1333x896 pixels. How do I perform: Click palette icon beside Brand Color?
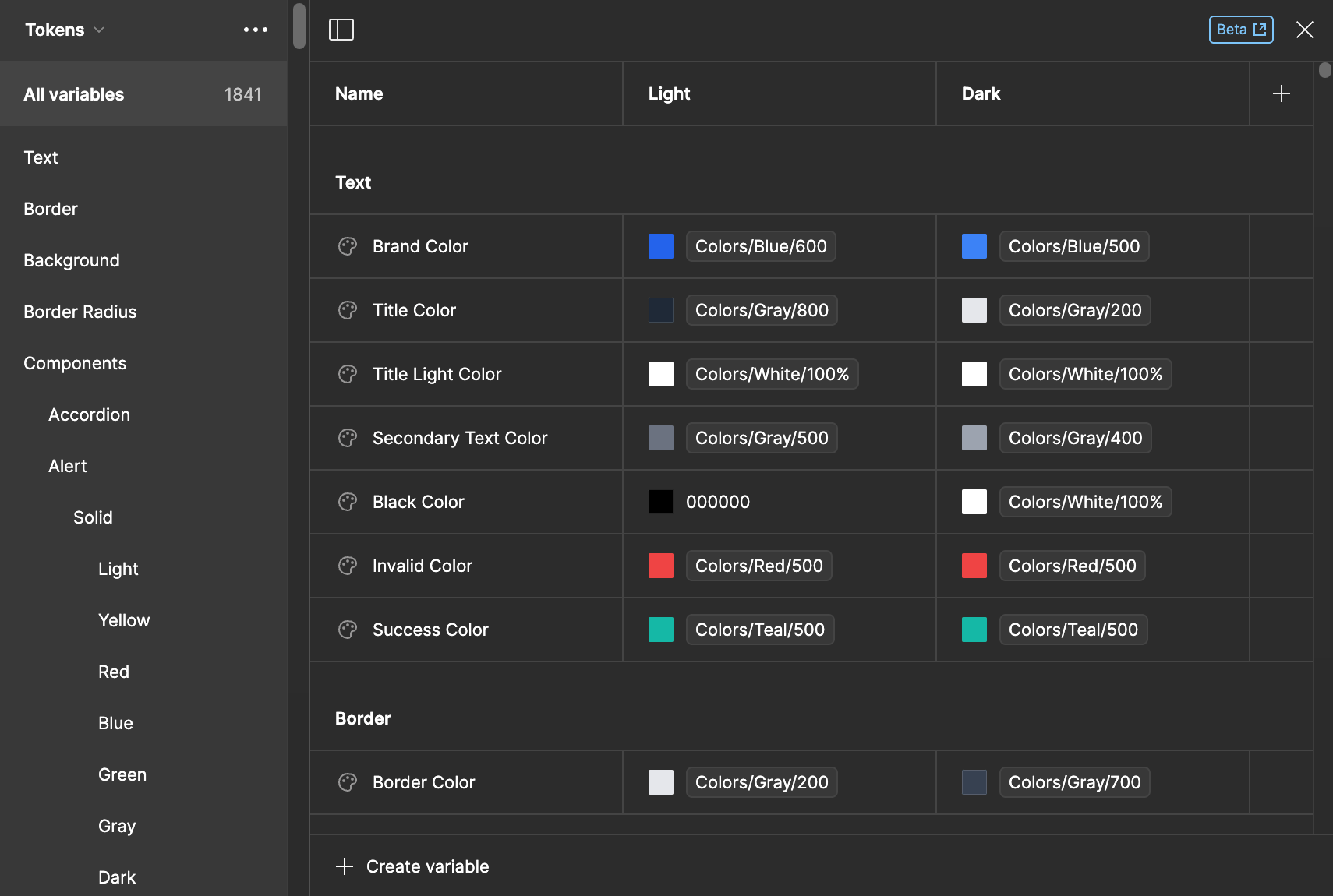pos(348,246)
